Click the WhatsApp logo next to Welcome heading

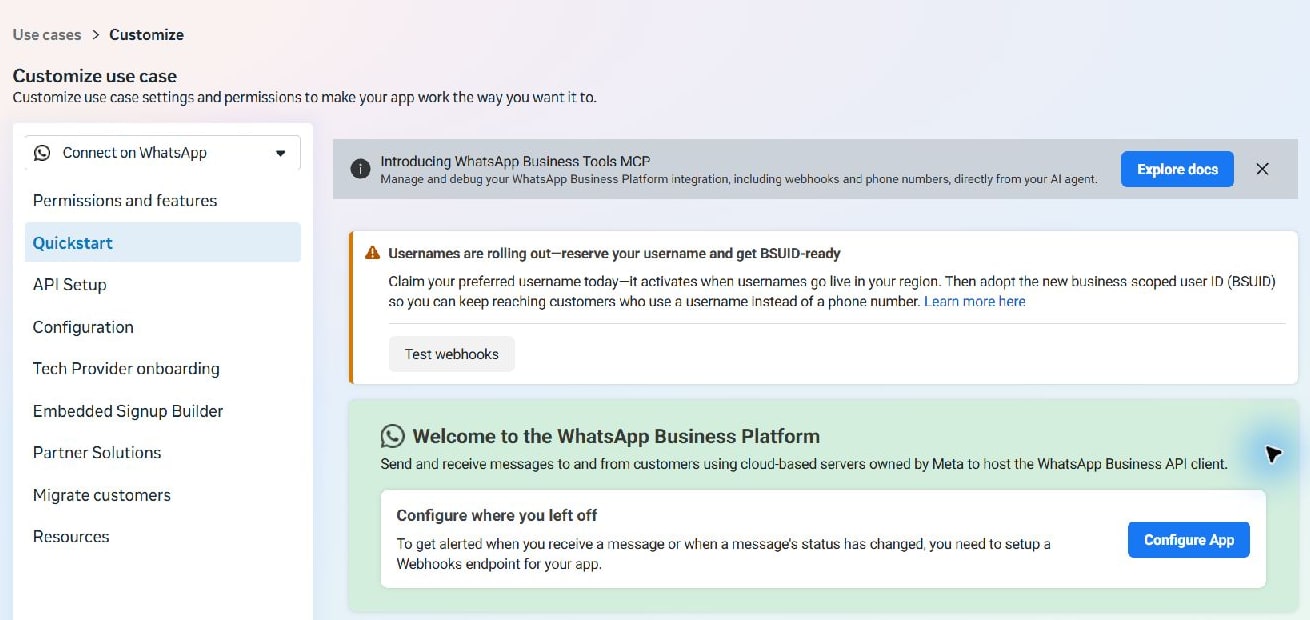(x=393, y=436)
